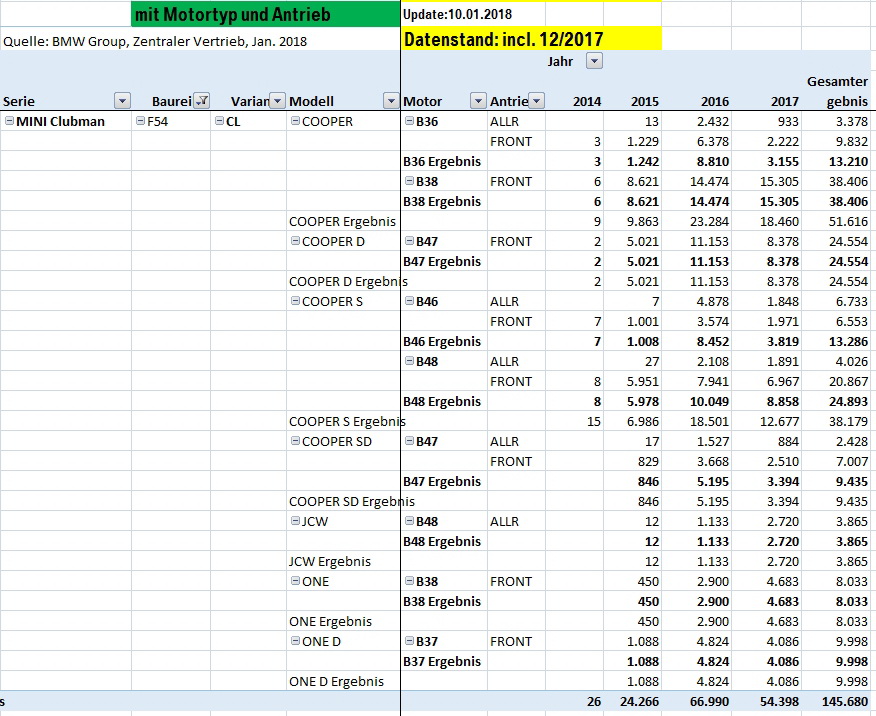
Task: Collapse the COOPER S model group
Action: [x=296, y=301]
